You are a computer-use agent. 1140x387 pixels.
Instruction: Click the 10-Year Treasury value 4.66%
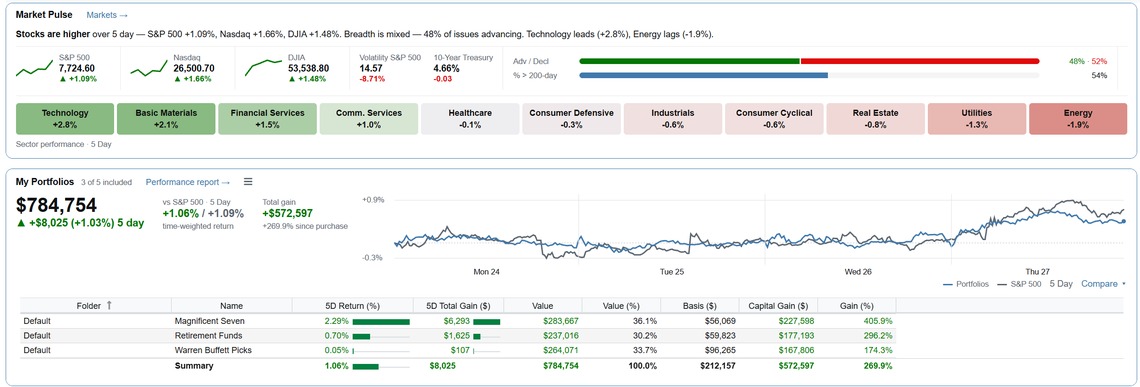coord(446,68)
